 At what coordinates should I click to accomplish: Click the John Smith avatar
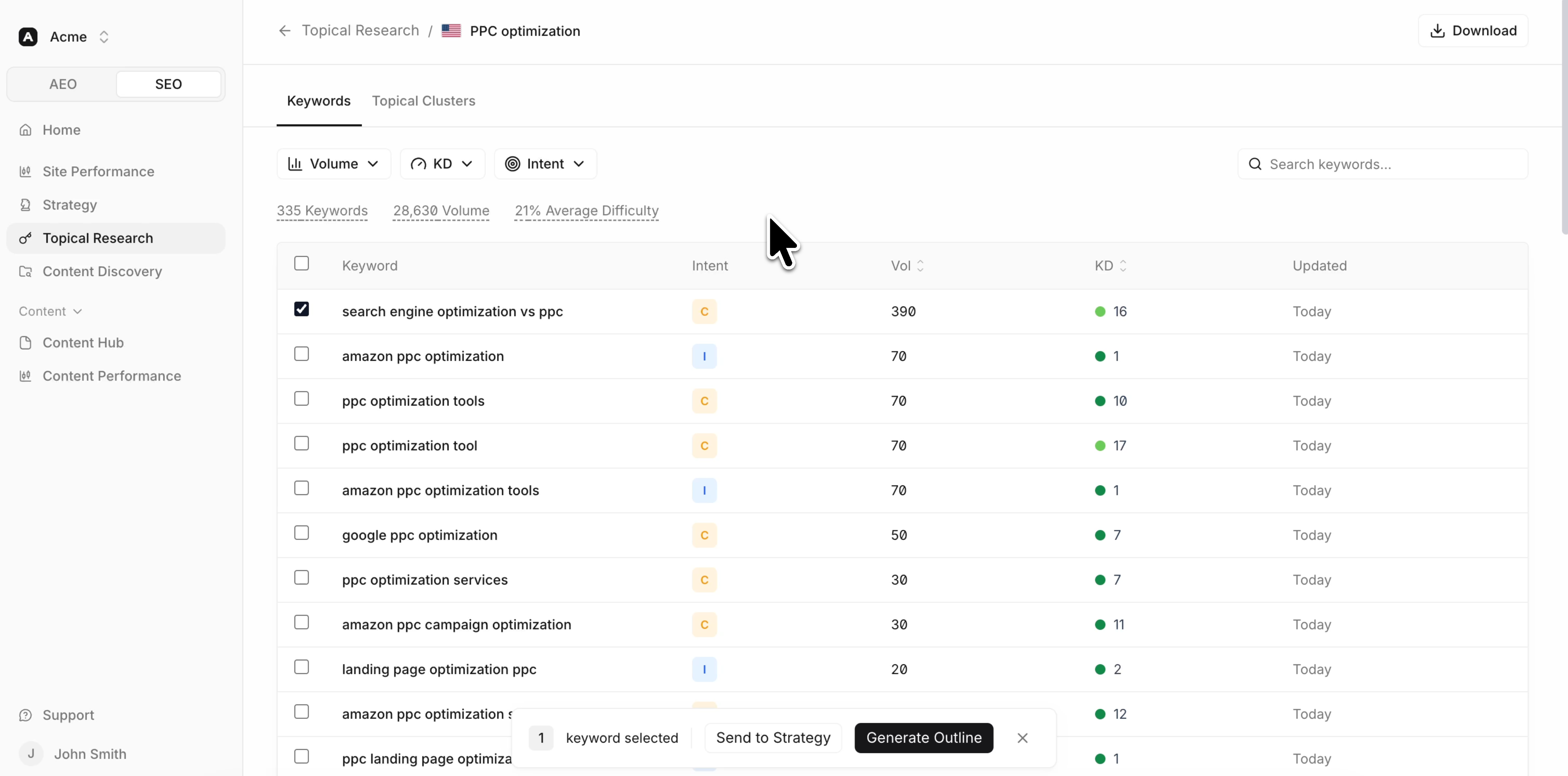tap(31, 754)
